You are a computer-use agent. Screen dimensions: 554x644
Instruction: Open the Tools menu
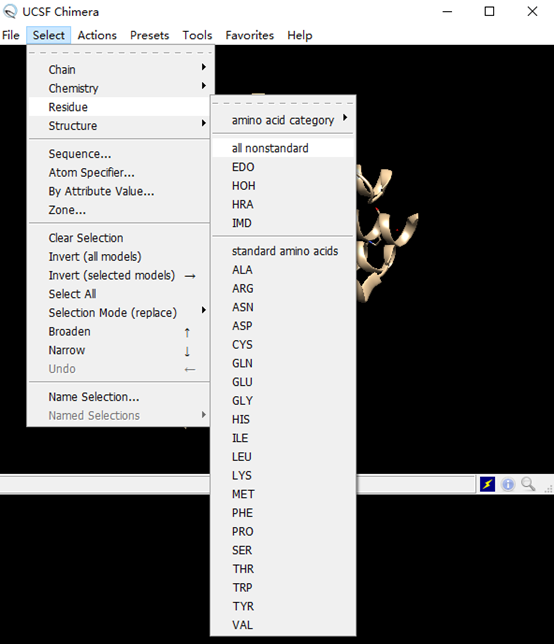point(197,35)
